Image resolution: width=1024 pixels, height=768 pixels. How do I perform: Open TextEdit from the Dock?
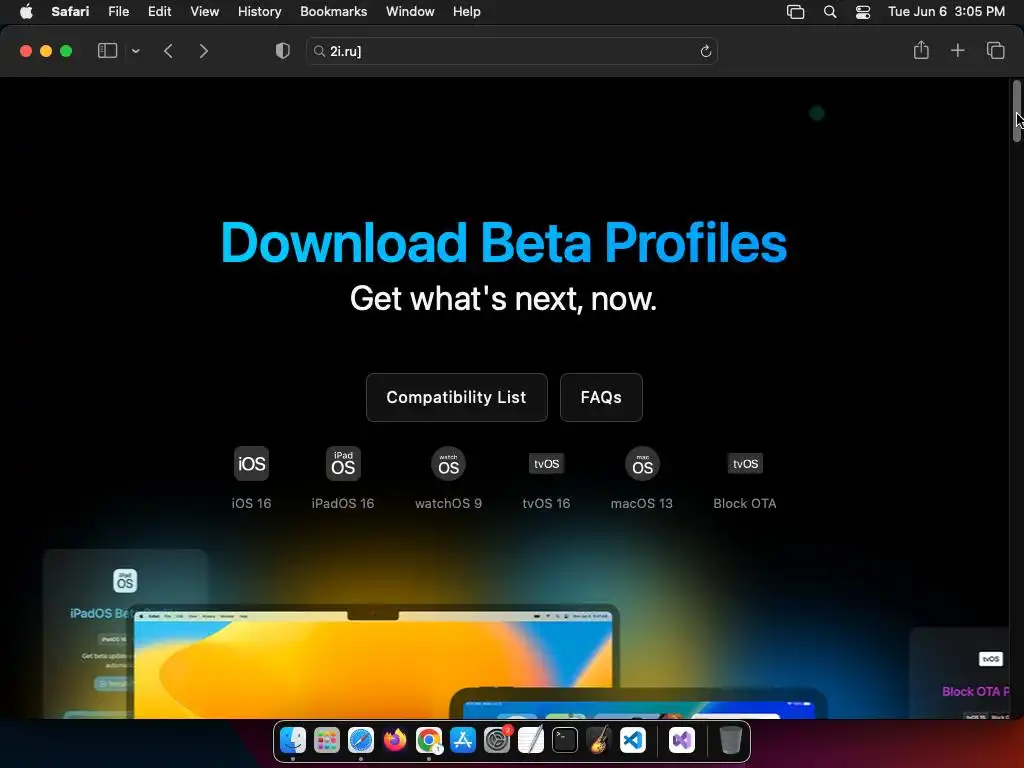tap(531, 740)
